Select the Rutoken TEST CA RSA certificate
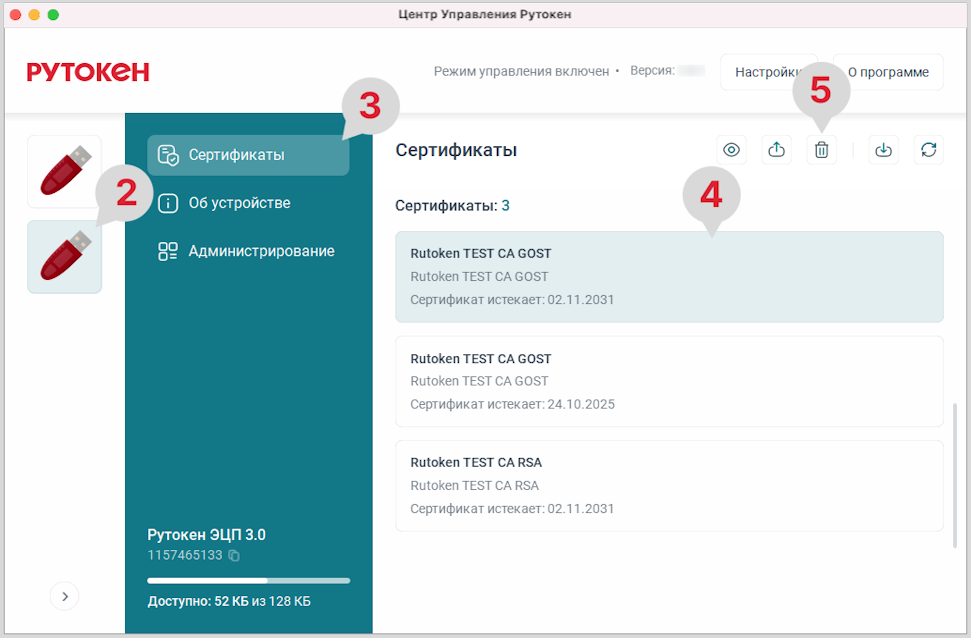The width and height of the screenshot is (971, 638). pos(669,485)
